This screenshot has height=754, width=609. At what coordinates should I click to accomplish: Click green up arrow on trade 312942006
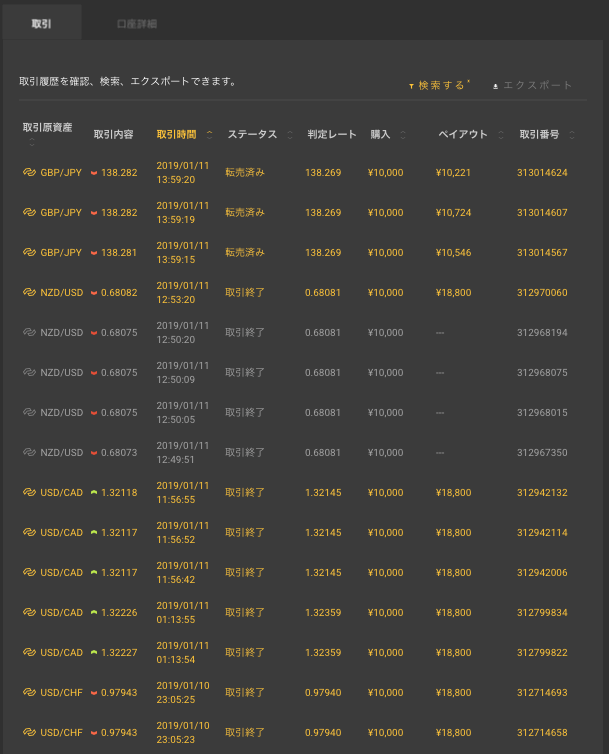pos(94,572)
